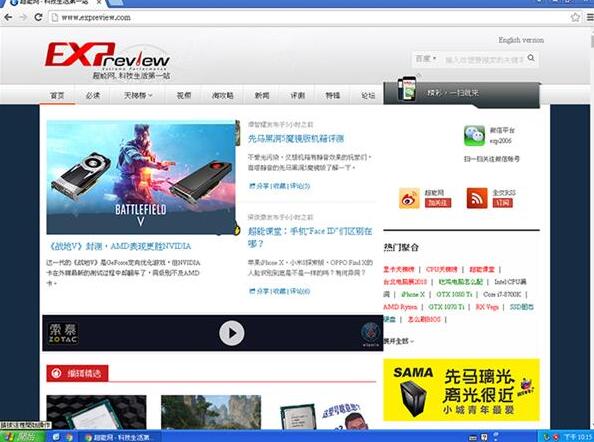Open the yellow SAMA 先马 advertisement banner
Viewport: 594px width, 442px height.
461,390
